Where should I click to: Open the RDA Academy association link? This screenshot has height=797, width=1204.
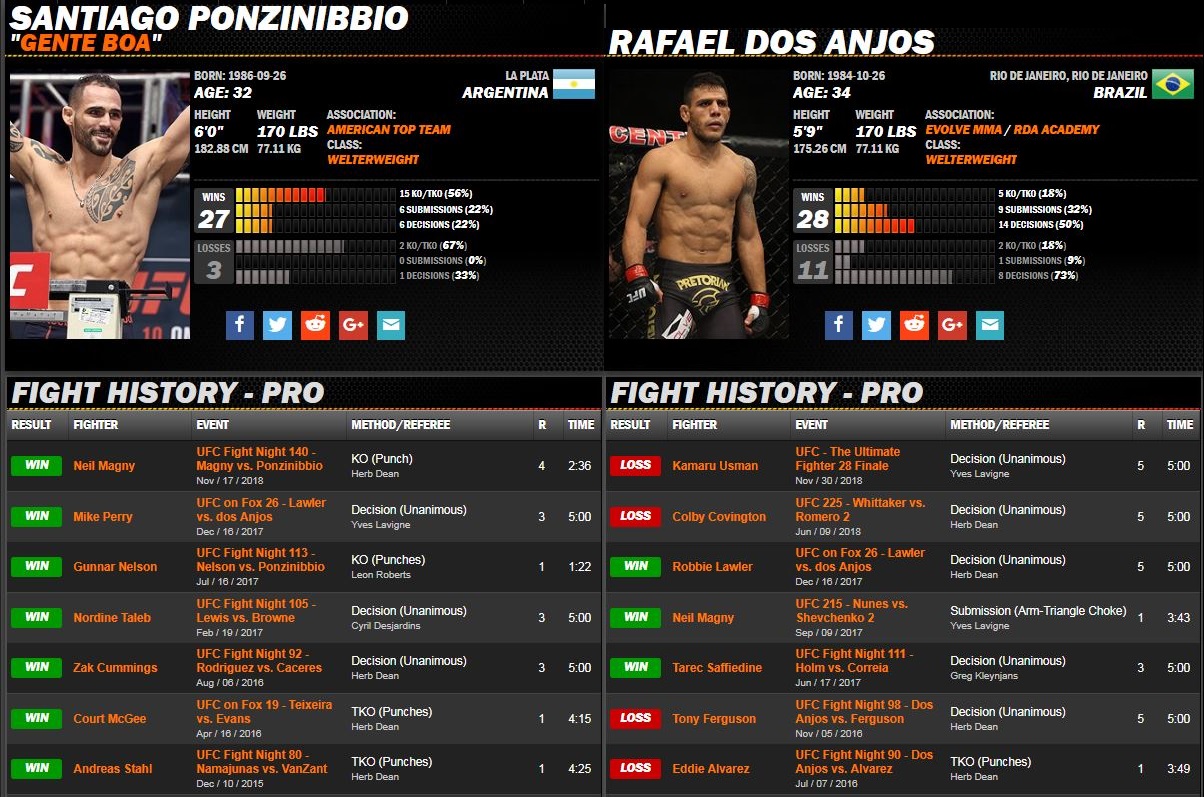pyautogui.click(x=1055, y=130)
